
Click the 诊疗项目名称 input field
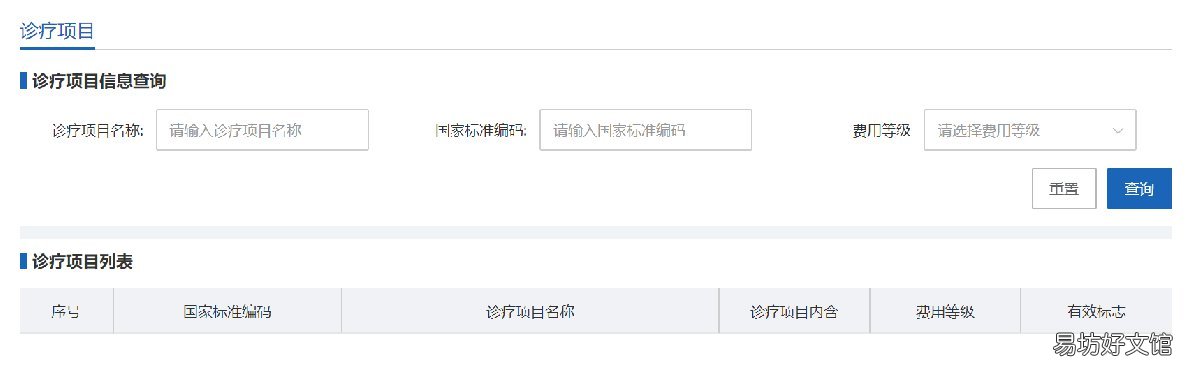[263, 130]
